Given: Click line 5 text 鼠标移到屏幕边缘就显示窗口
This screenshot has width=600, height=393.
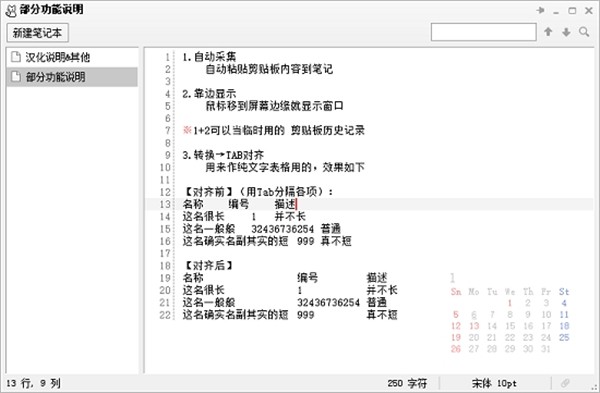Looking at the screenshot, I should 274,106.
